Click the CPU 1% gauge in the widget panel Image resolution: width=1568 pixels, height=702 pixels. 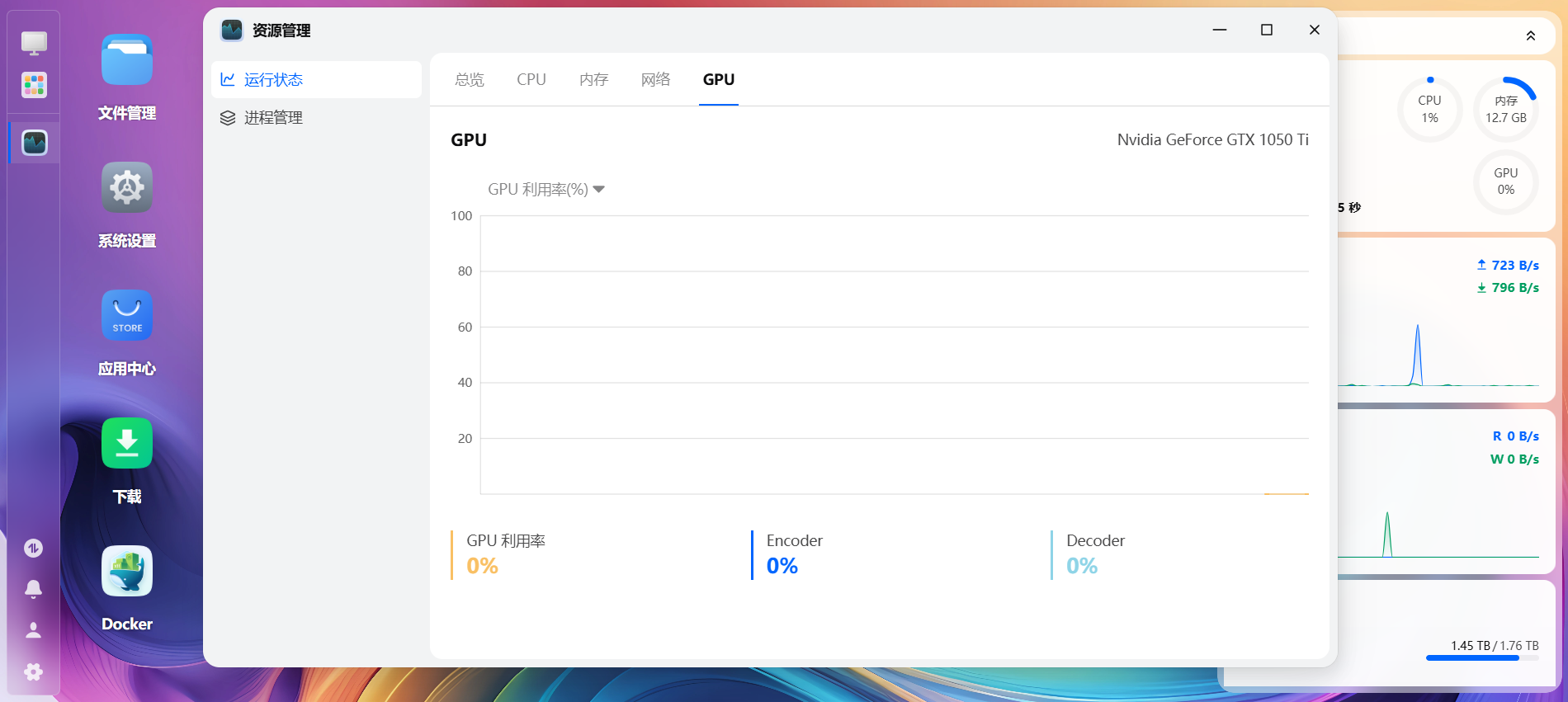(x=1429, y=109)
